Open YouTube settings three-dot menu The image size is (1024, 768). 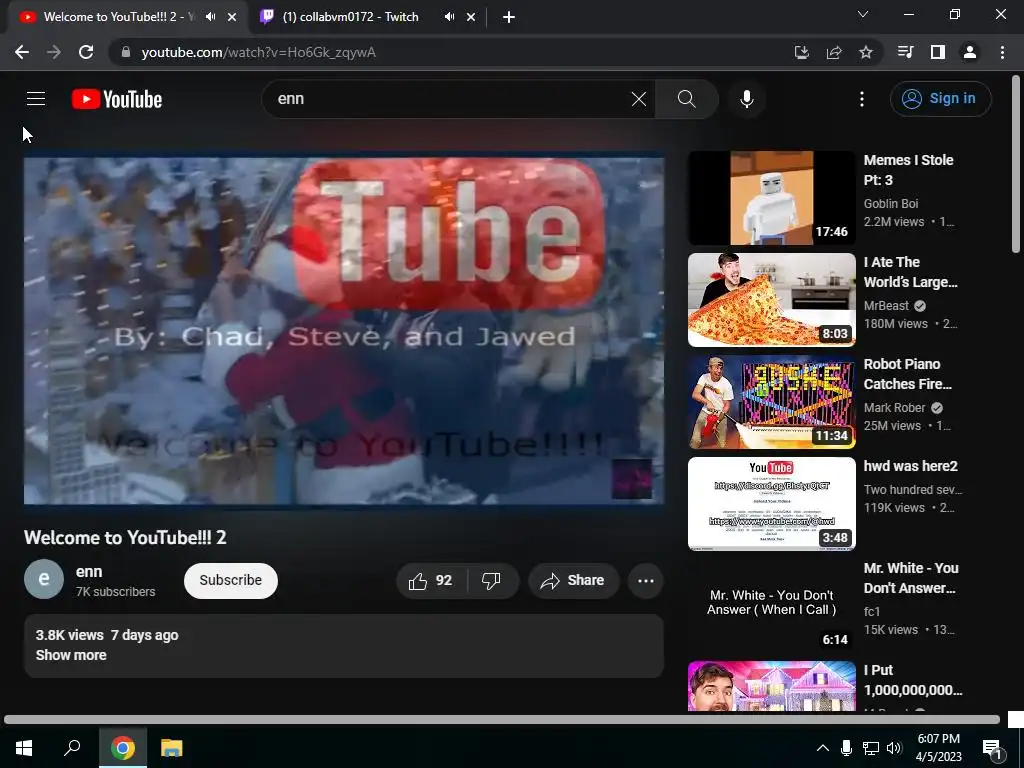862,99
